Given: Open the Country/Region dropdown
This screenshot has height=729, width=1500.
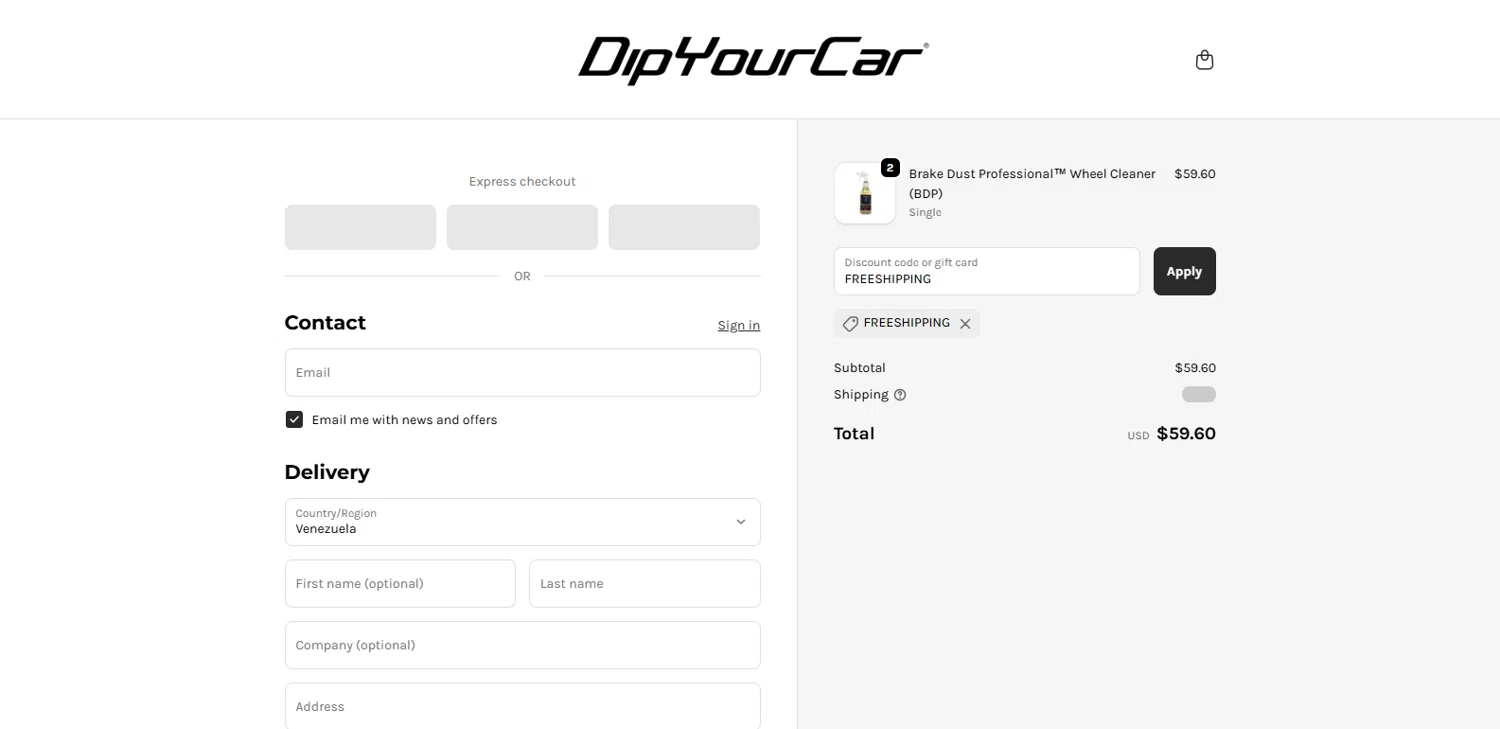Looking at the screenshot, I should pos(522,522).
